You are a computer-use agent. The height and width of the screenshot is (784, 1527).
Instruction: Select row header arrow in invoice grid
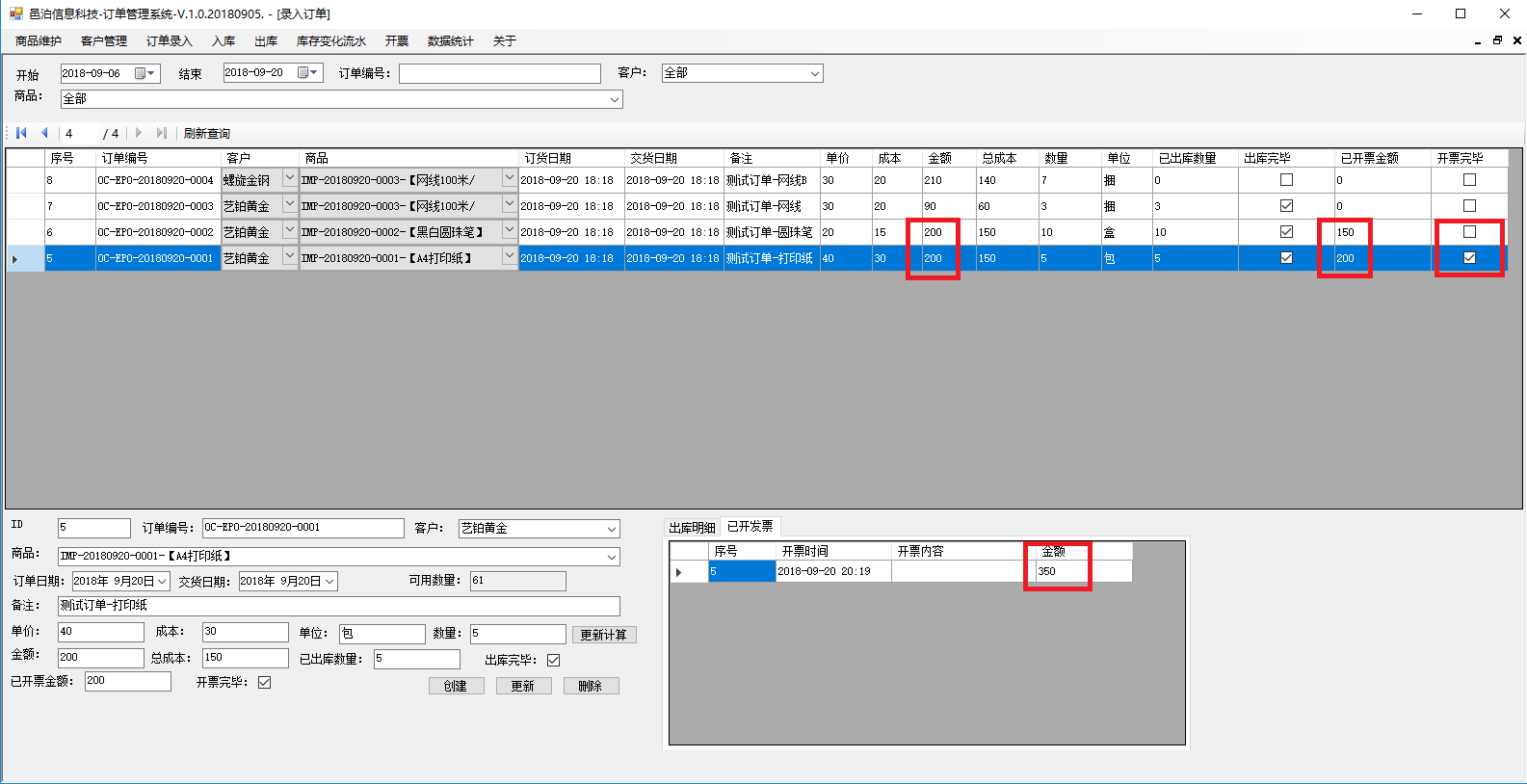point(679,572)
